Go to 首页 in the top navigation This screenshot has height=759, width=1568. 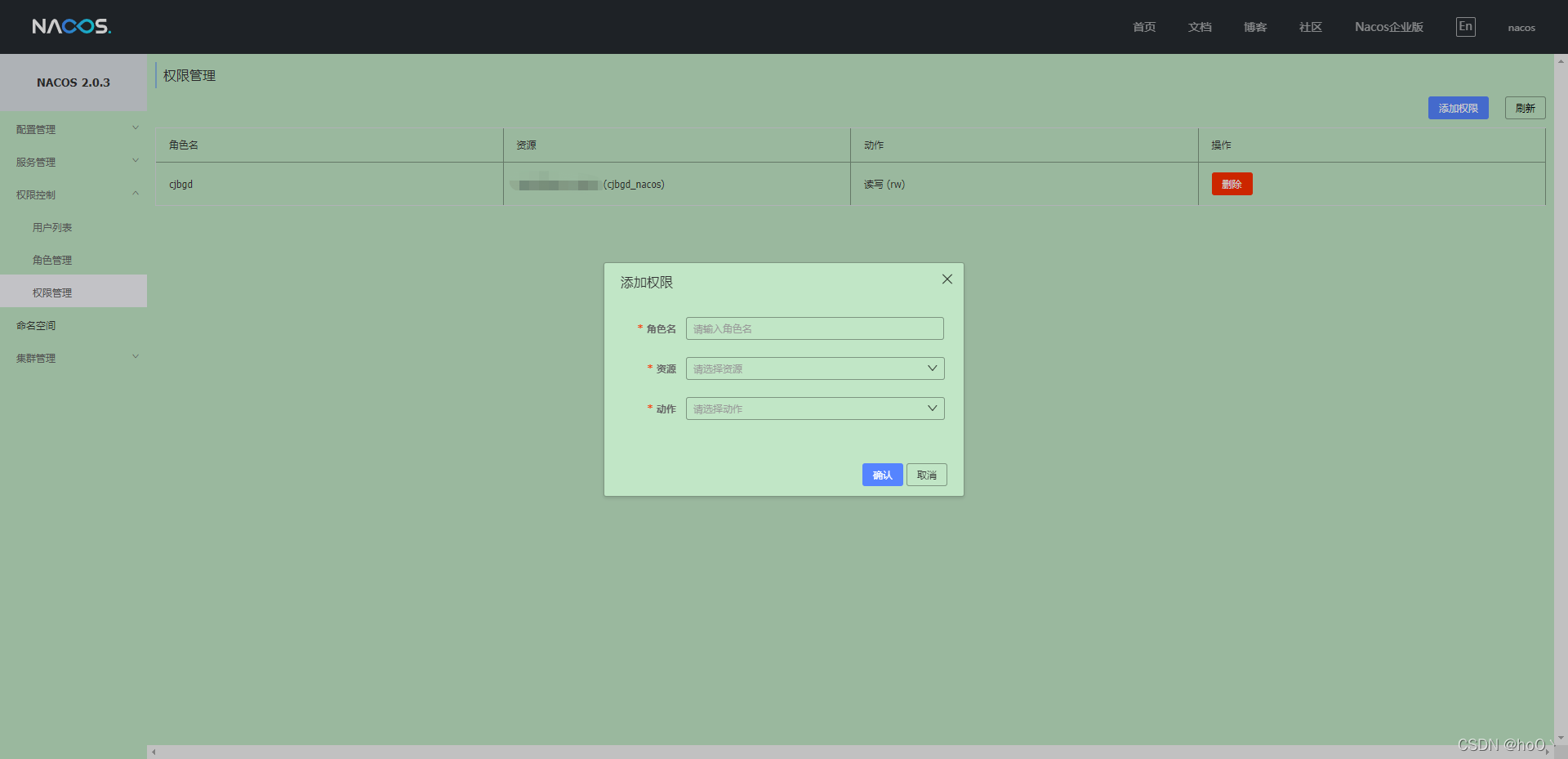pyautogui.click(x=1144, y=27)
